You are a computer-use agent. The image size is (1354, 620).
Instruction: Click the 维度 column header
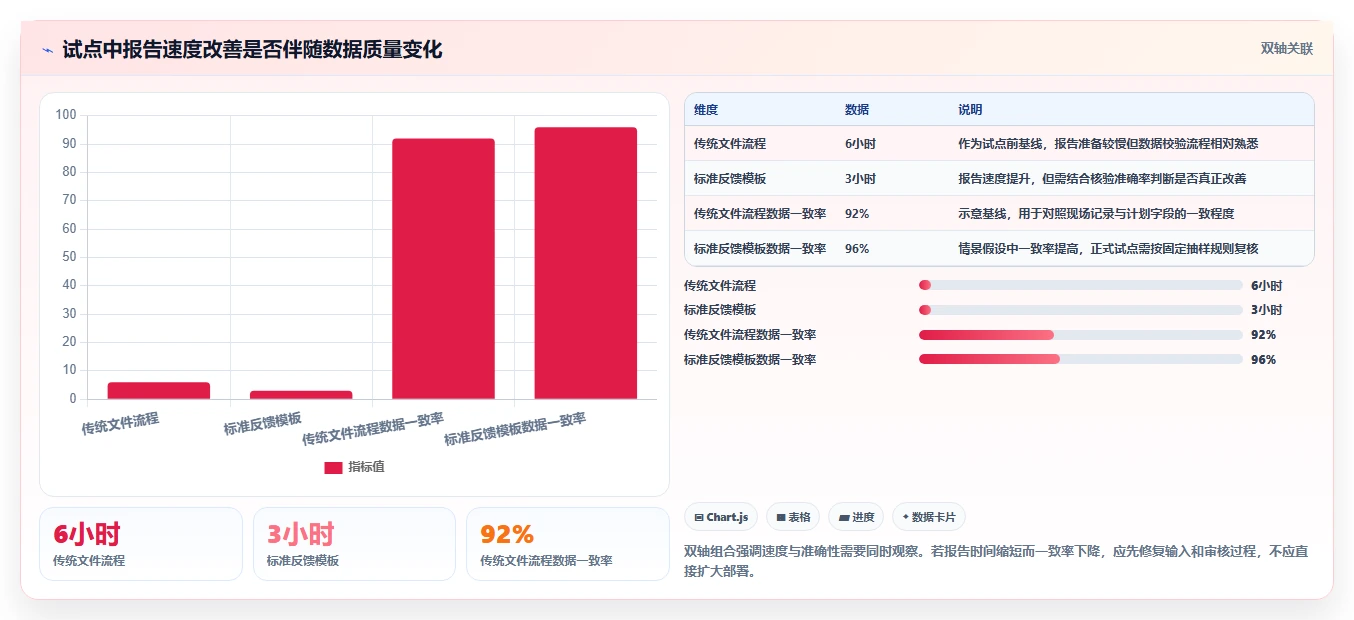point(706,109)
